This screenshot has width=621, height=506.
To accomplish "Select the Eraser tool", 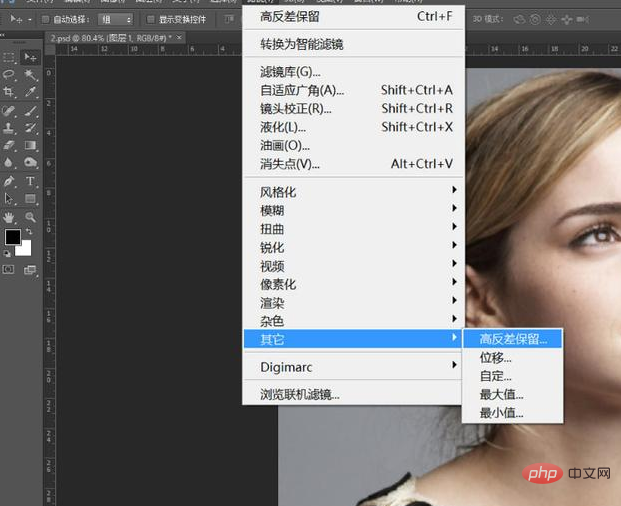I will pos(9,145).
